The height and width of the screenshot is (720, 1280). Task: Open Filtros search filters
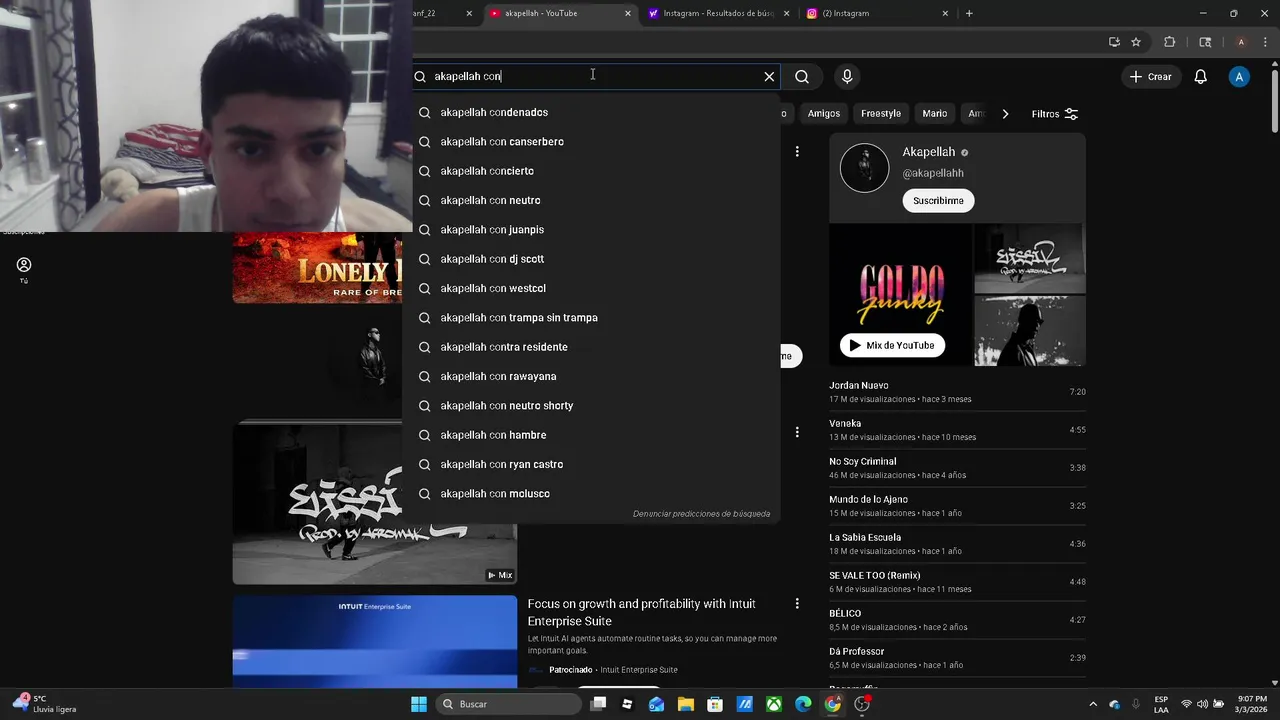1055,114
